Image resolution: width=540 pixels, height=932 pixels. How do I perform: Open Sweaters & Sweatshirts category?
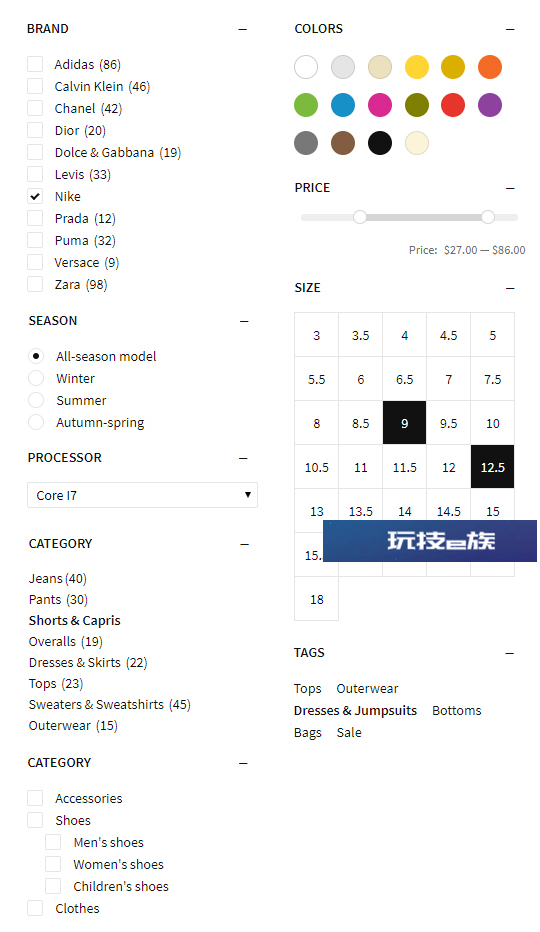(109, 704)
